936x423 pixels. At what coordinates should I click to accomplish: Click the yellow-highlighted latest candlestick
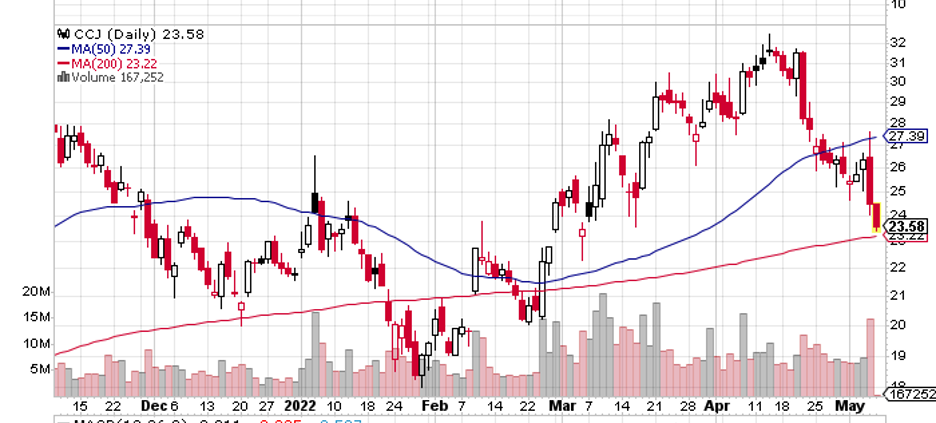[876, 217]
